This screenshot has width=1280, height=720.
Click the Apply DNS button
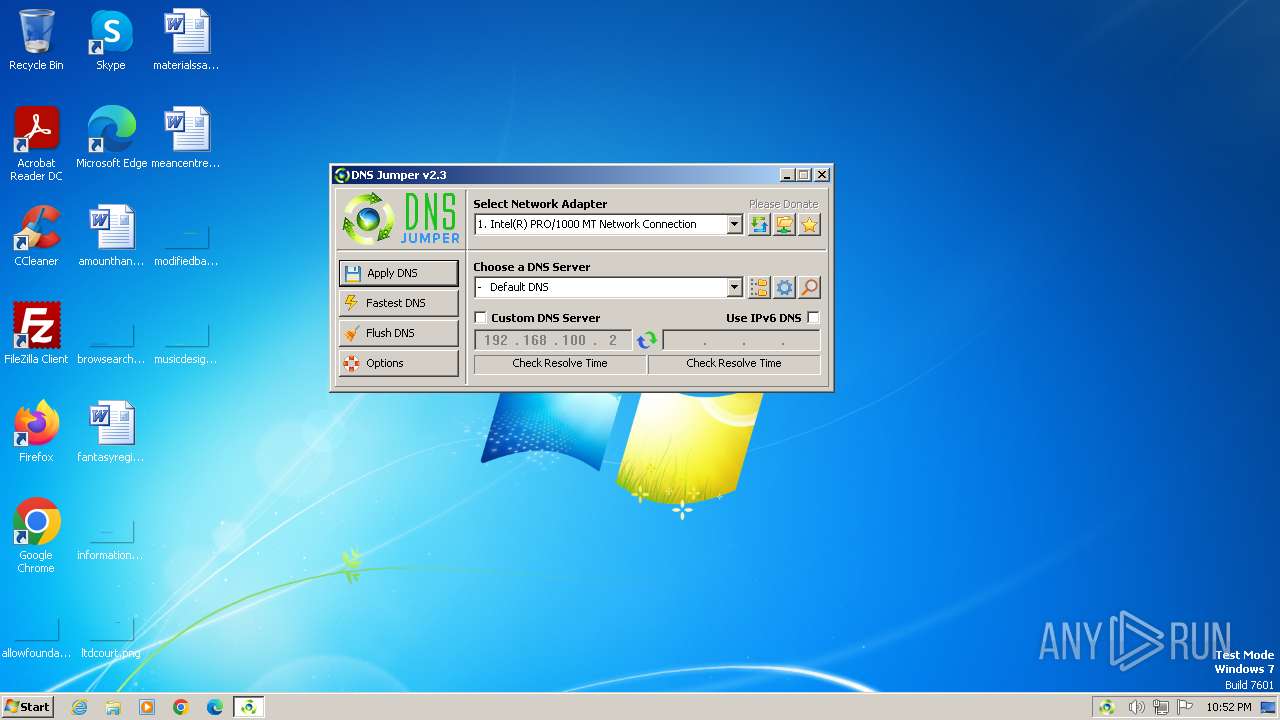click(x=398, y=273)
